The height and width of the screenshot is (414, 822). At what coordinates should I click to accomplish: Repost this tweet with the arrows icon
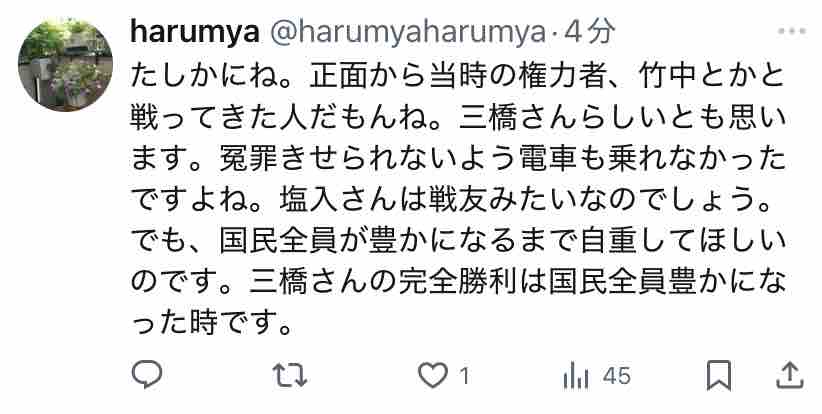pos(290,376)
